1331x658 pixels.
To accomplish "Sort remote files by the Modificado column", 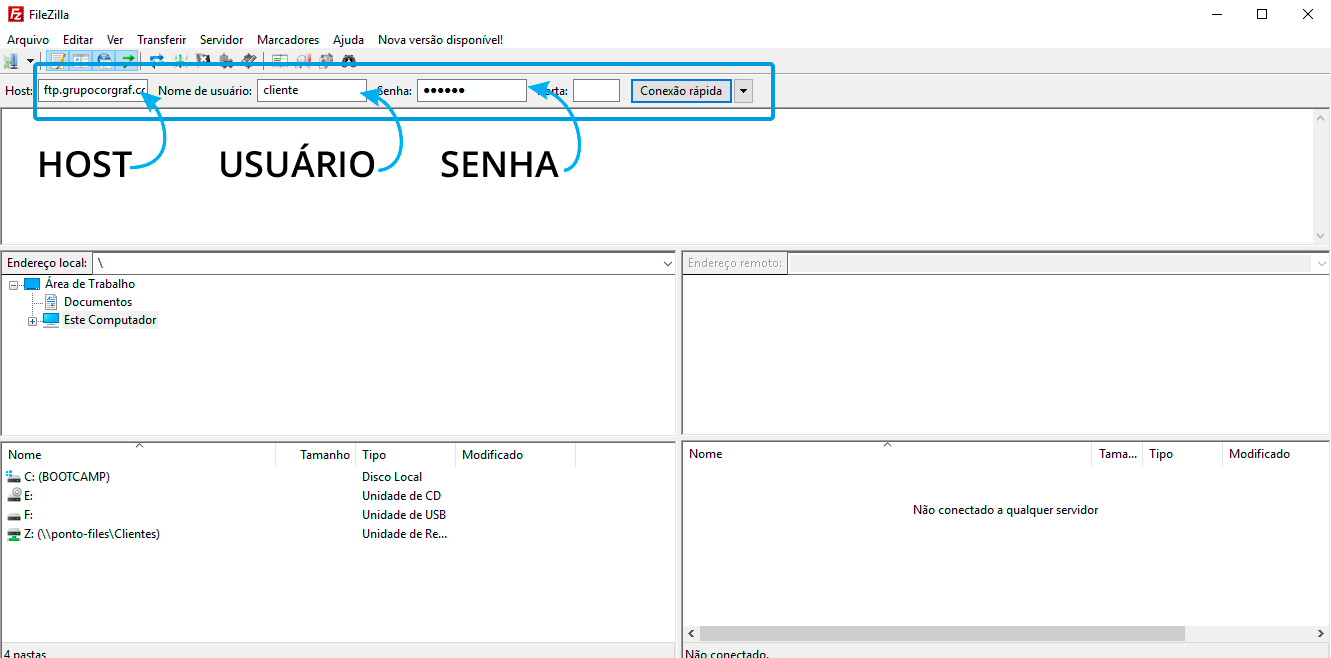I will [1276, 454].
